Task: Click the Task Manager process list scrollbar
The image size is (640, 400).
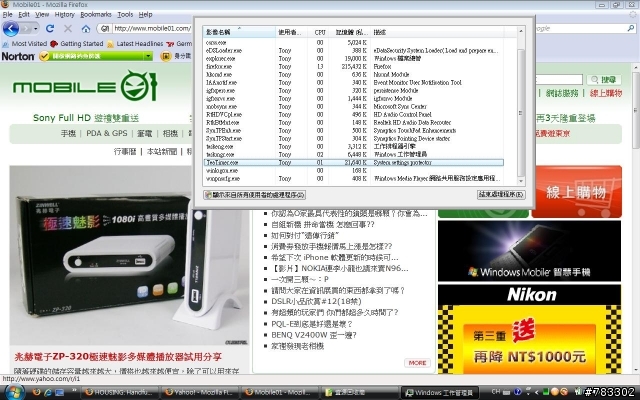Action: coord(521,112)
